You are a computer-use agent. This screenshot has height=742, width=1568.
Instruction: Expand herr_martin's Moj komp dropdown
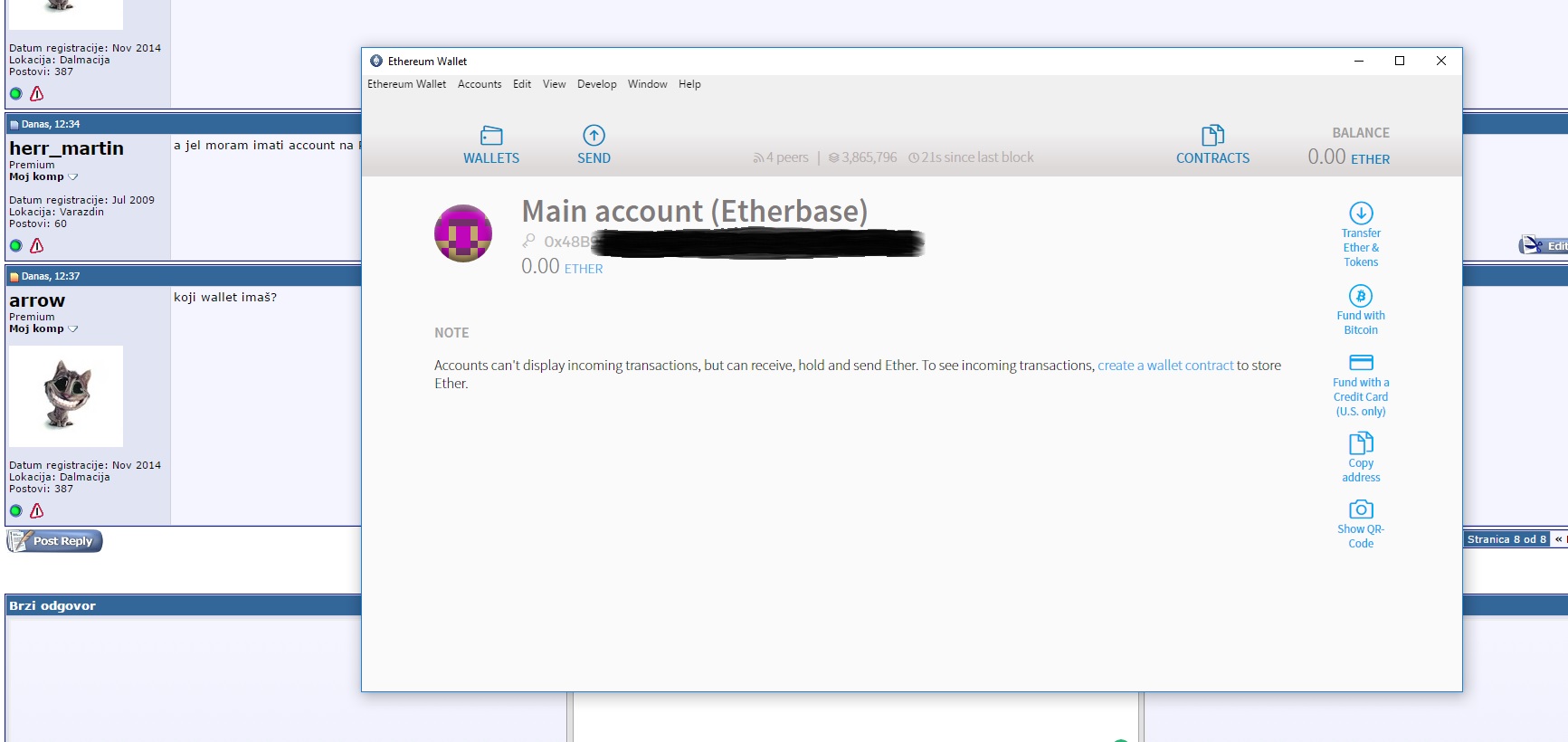point(73,177)
